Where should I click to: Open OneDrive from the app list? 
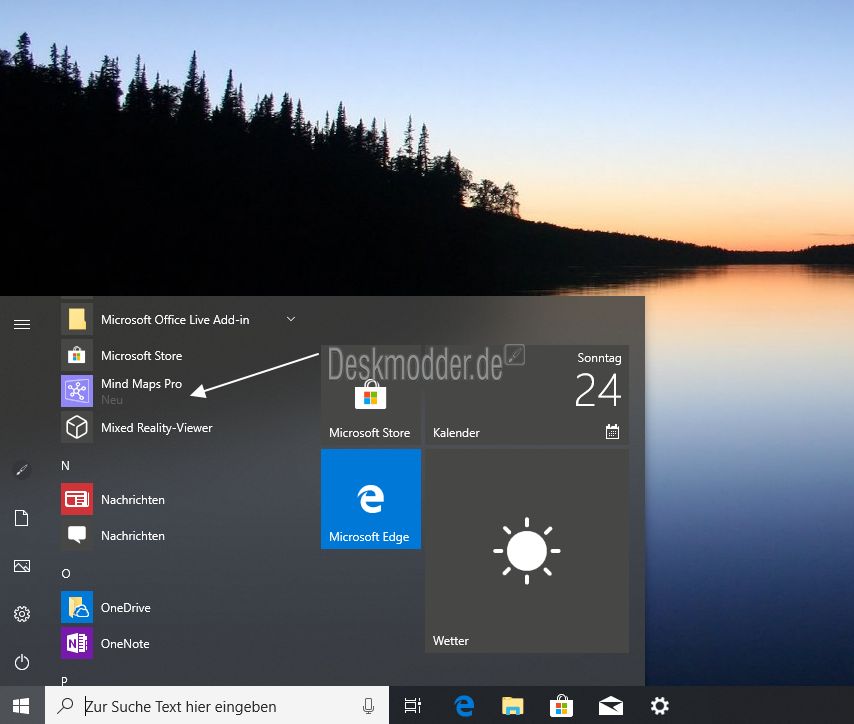click(x=180, y=607)
